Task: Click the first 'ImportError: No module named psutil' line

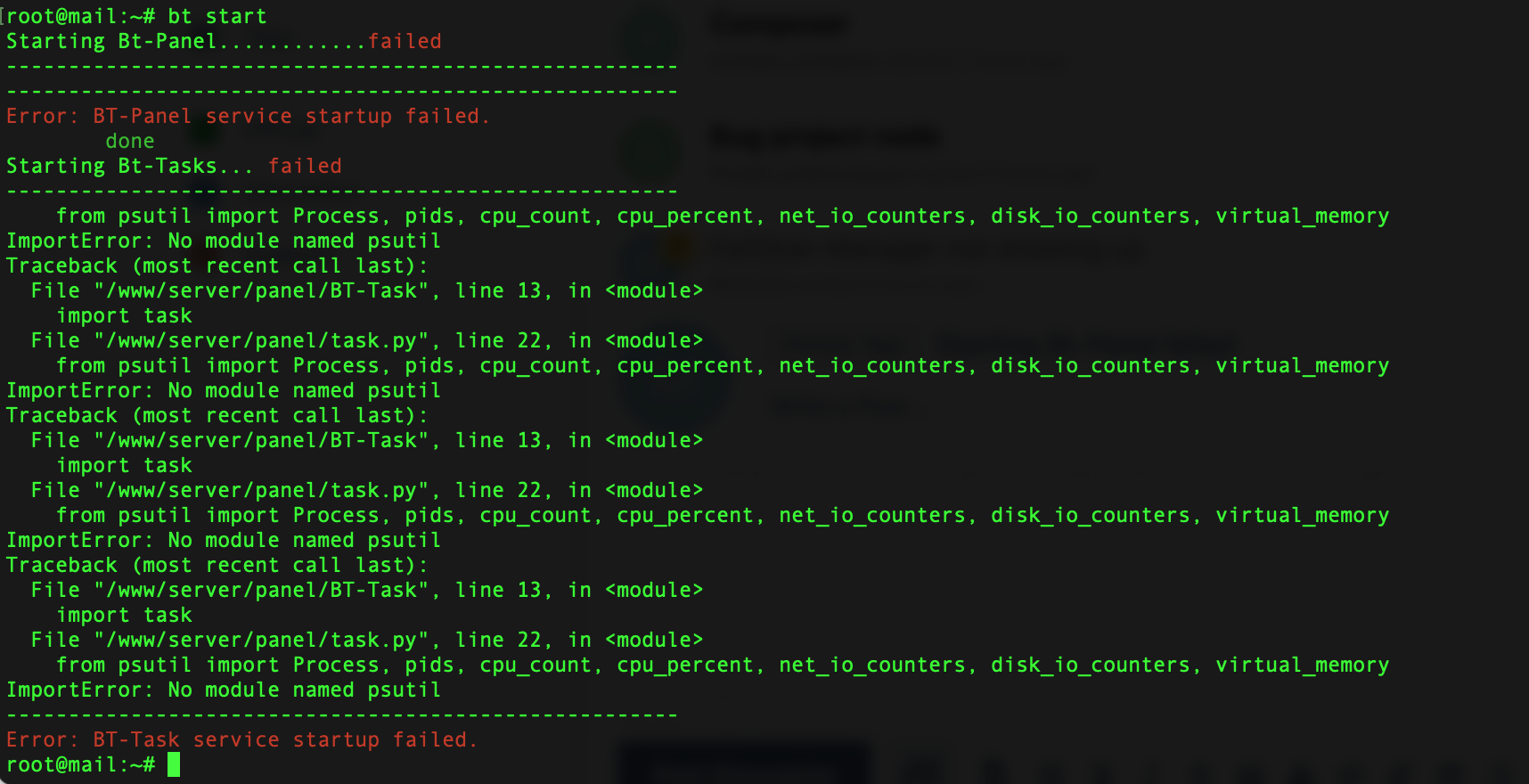Action: [223, 241]
